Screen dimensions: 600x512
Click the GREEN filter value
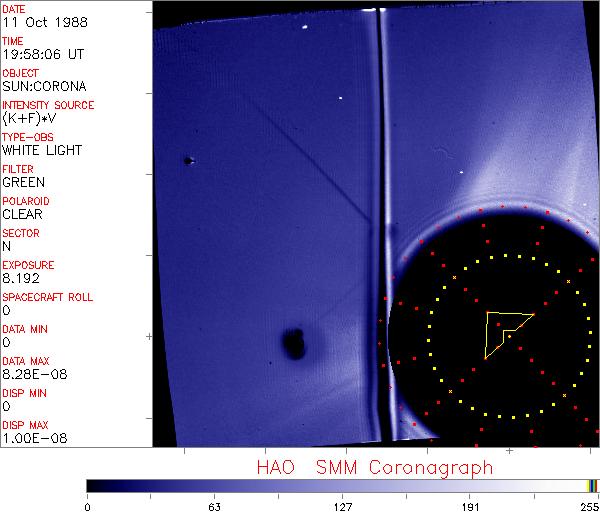pos(23,183)
